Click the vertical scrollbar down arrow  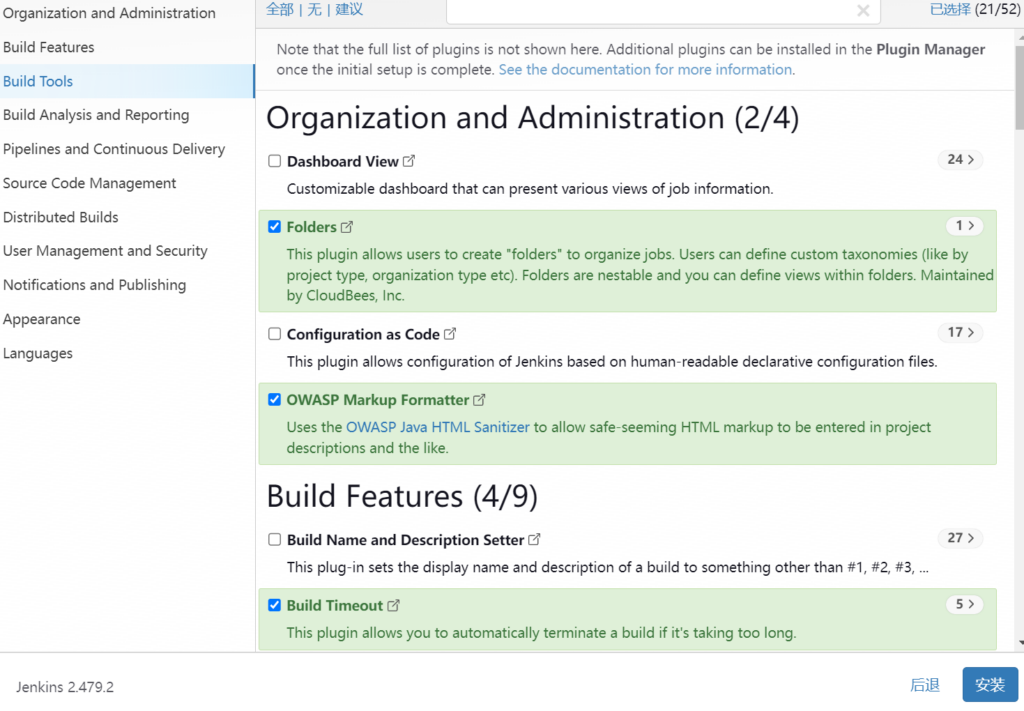click(x=1019, y=643)
